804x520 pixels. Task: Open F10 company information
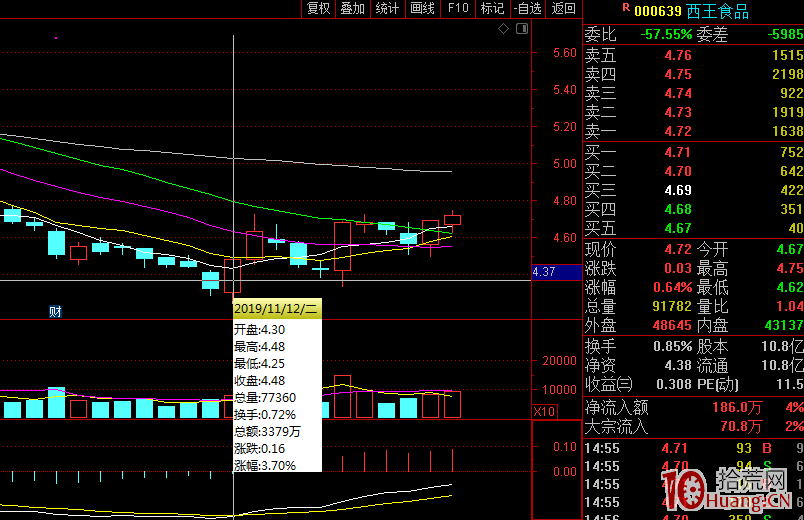[458, 8]
